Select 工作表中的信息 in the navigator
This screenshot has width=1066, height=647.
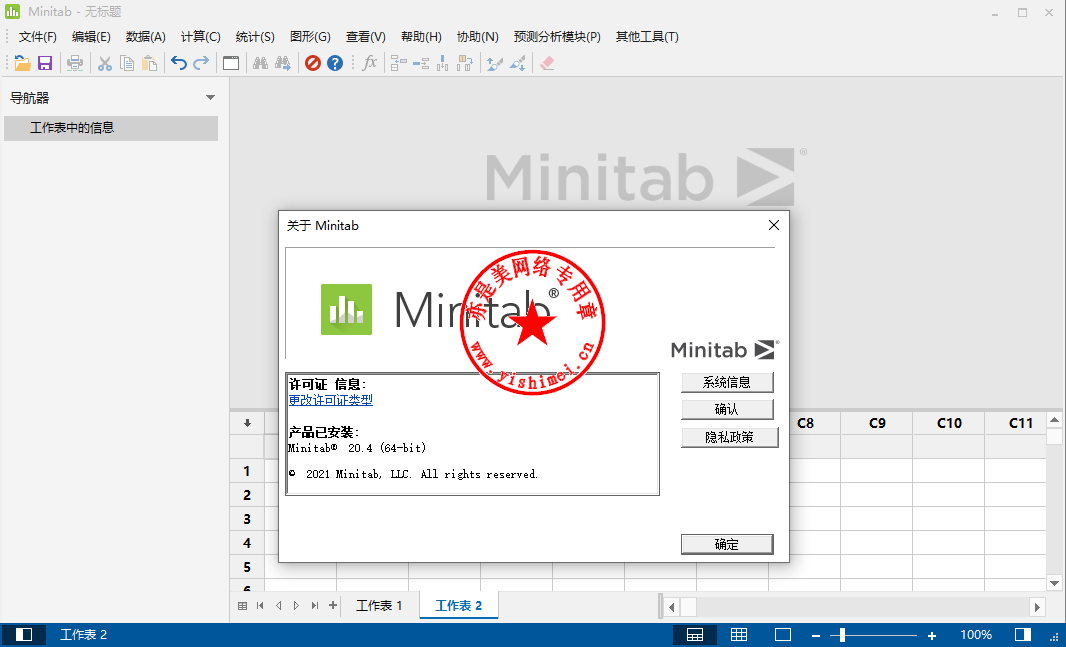(x=111, y=128)
